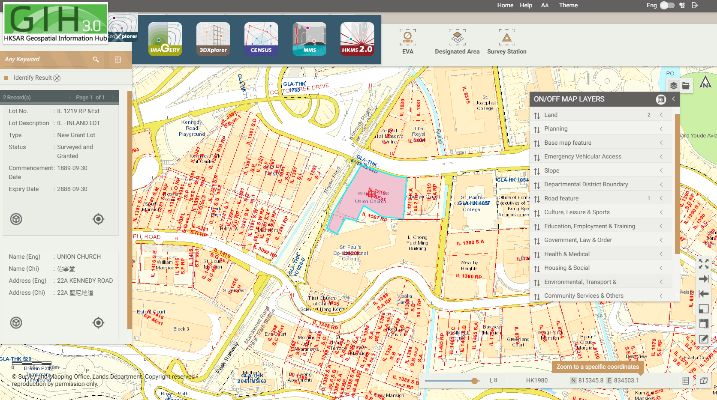
Task: Open the 3DXplorer application tile
Action: tap(213, 39)
